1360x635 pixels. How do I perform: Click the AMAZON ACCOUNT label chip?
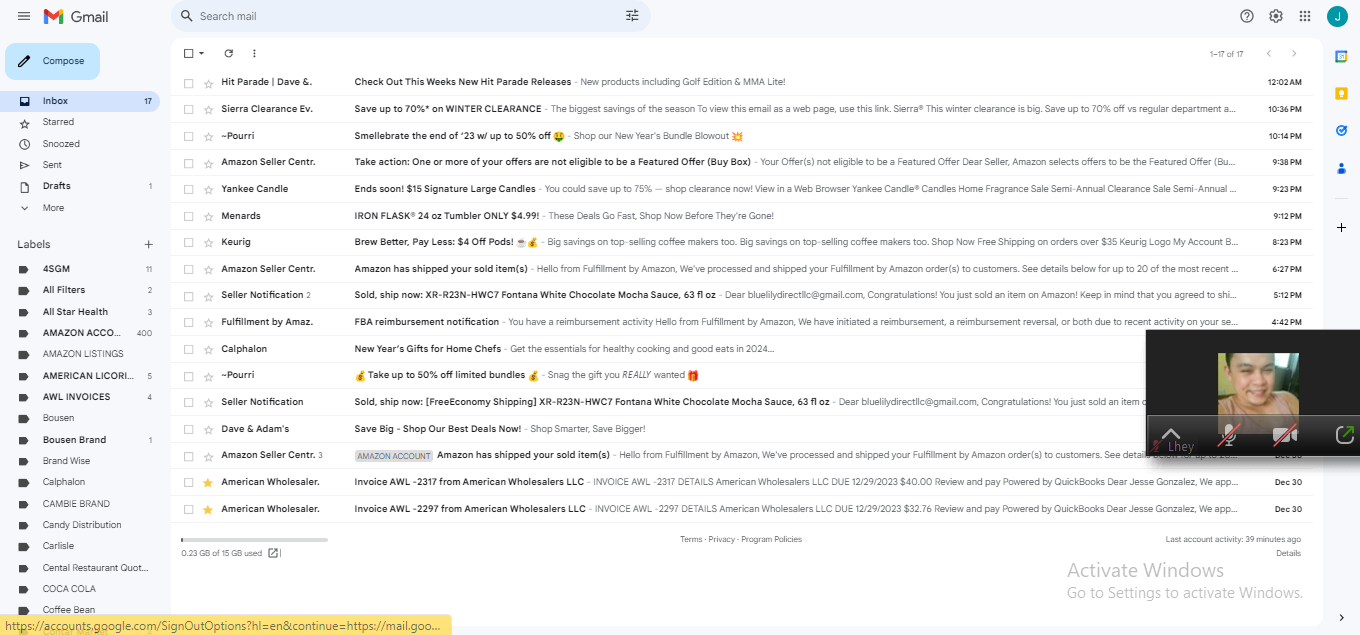coord(394,456)
